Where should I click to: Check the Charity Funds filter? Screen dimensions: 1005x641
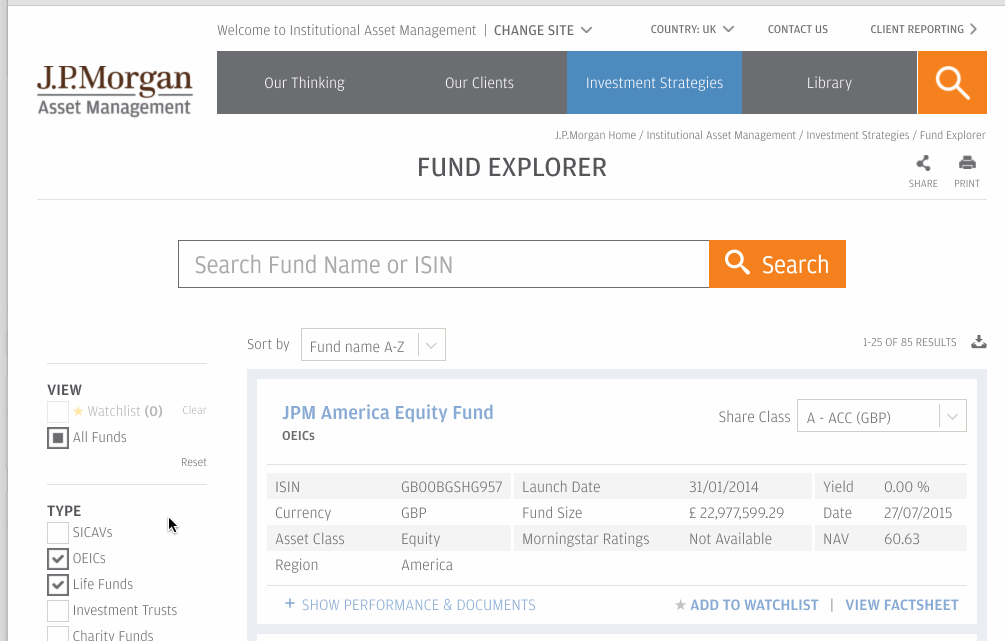click(x=58, y=633)
